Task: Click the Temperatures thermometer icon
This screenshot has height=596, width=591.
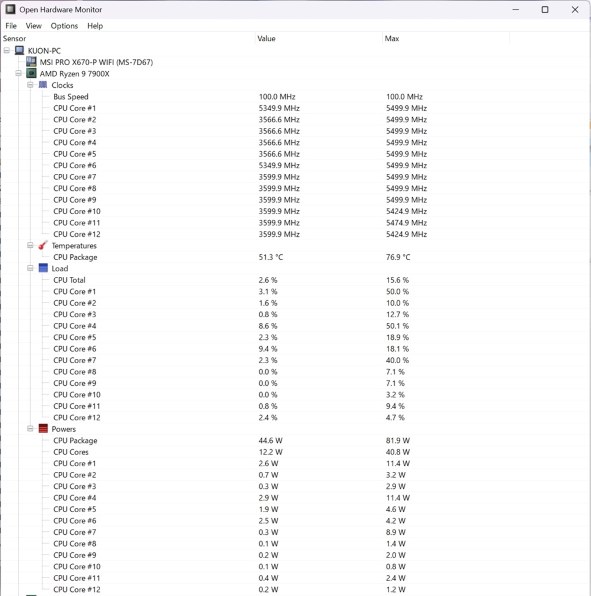Action: [43, 245]
